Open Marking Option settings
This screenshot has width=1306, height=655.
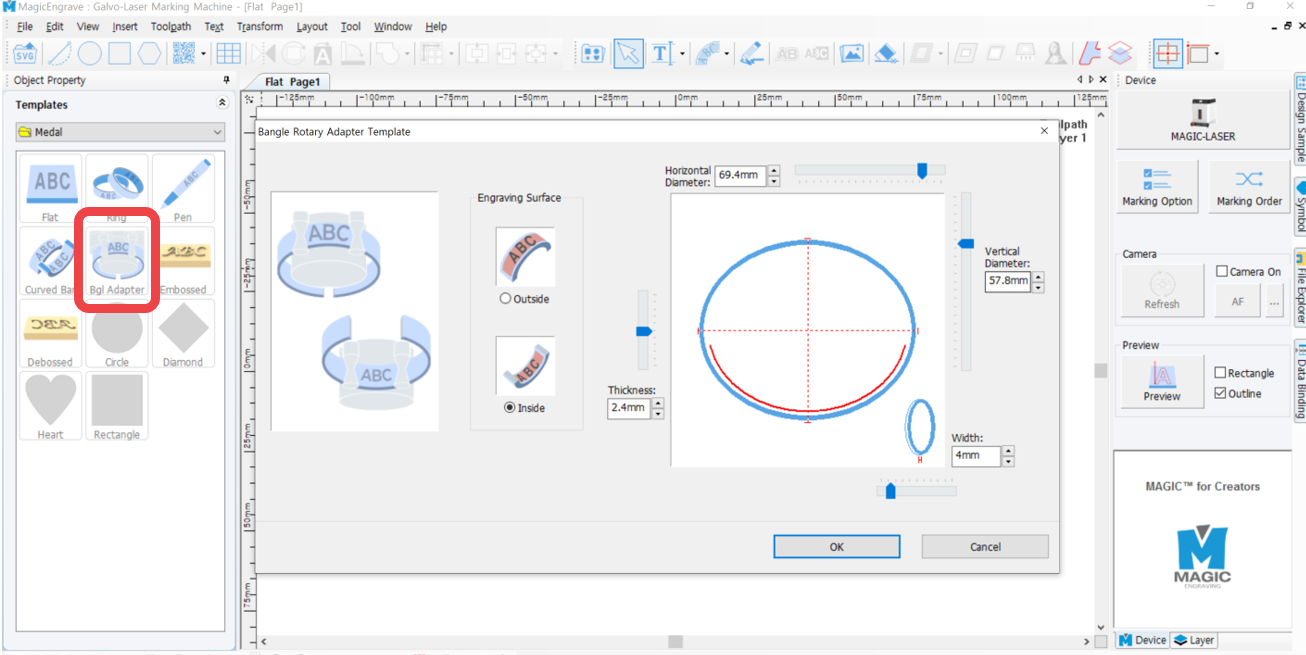[1157, 187]
